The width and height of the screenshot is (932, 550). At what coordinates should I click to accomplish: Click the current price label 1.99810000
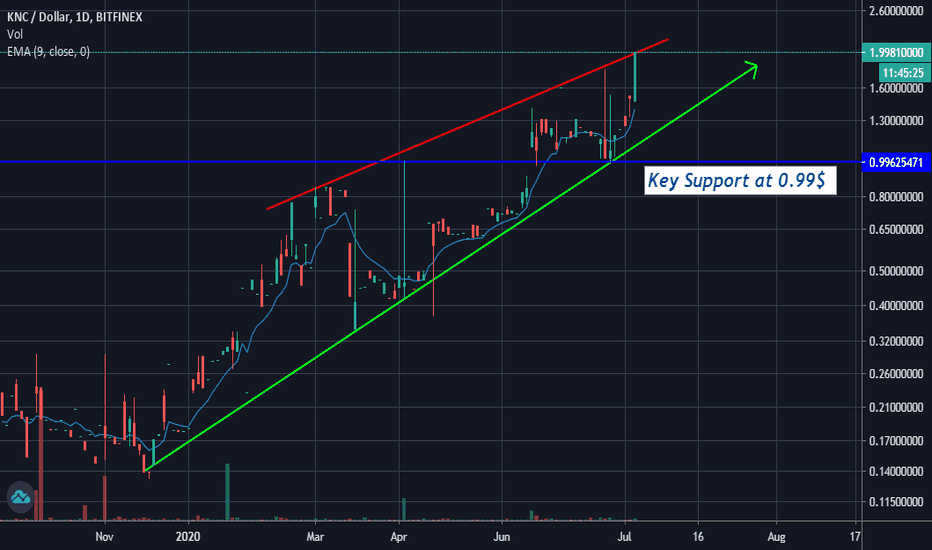click(x=896, y=52)
